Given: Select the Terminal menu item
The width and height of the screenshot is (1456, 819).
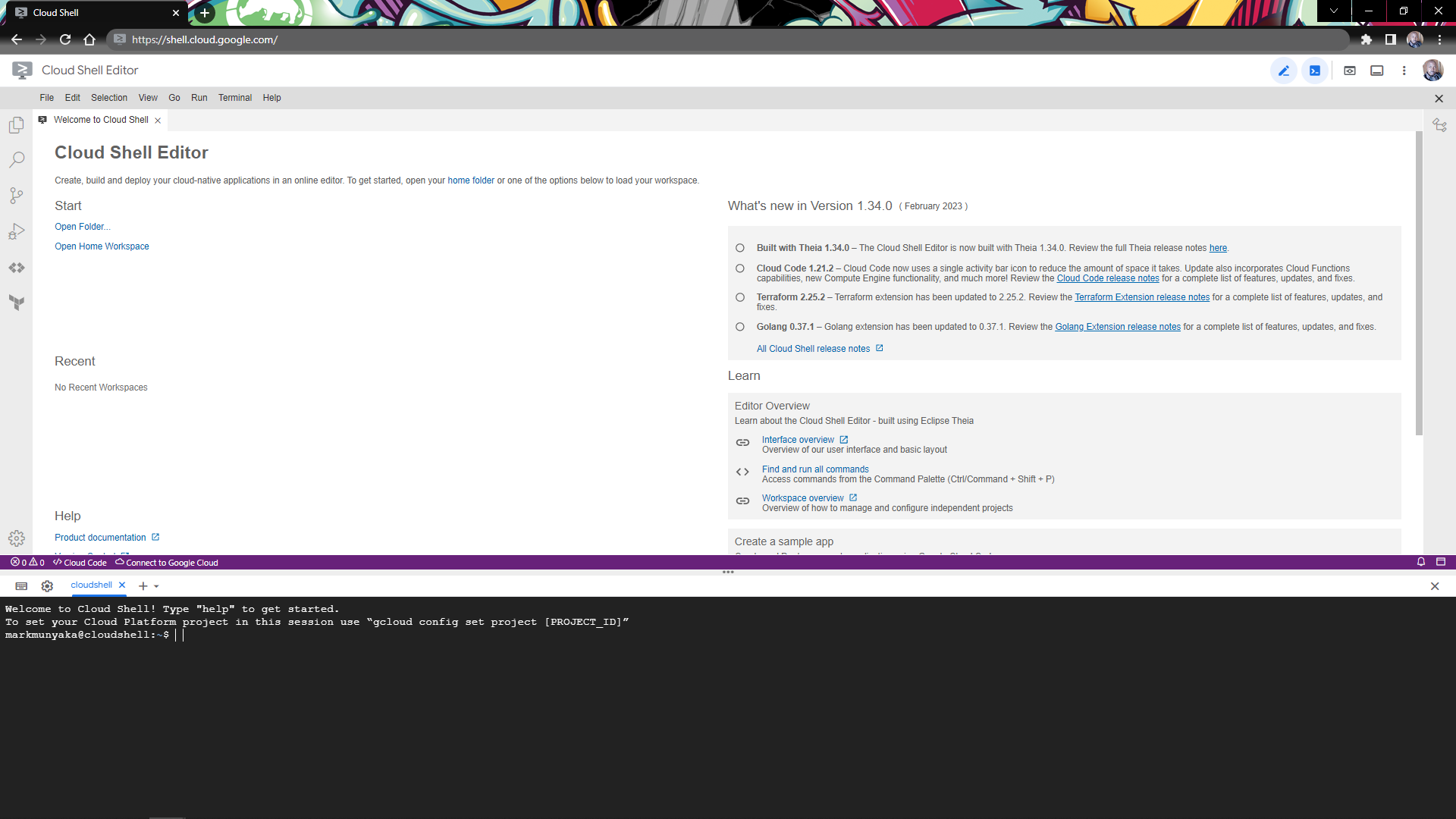Looking at the screenshot, I should [234, 98].
